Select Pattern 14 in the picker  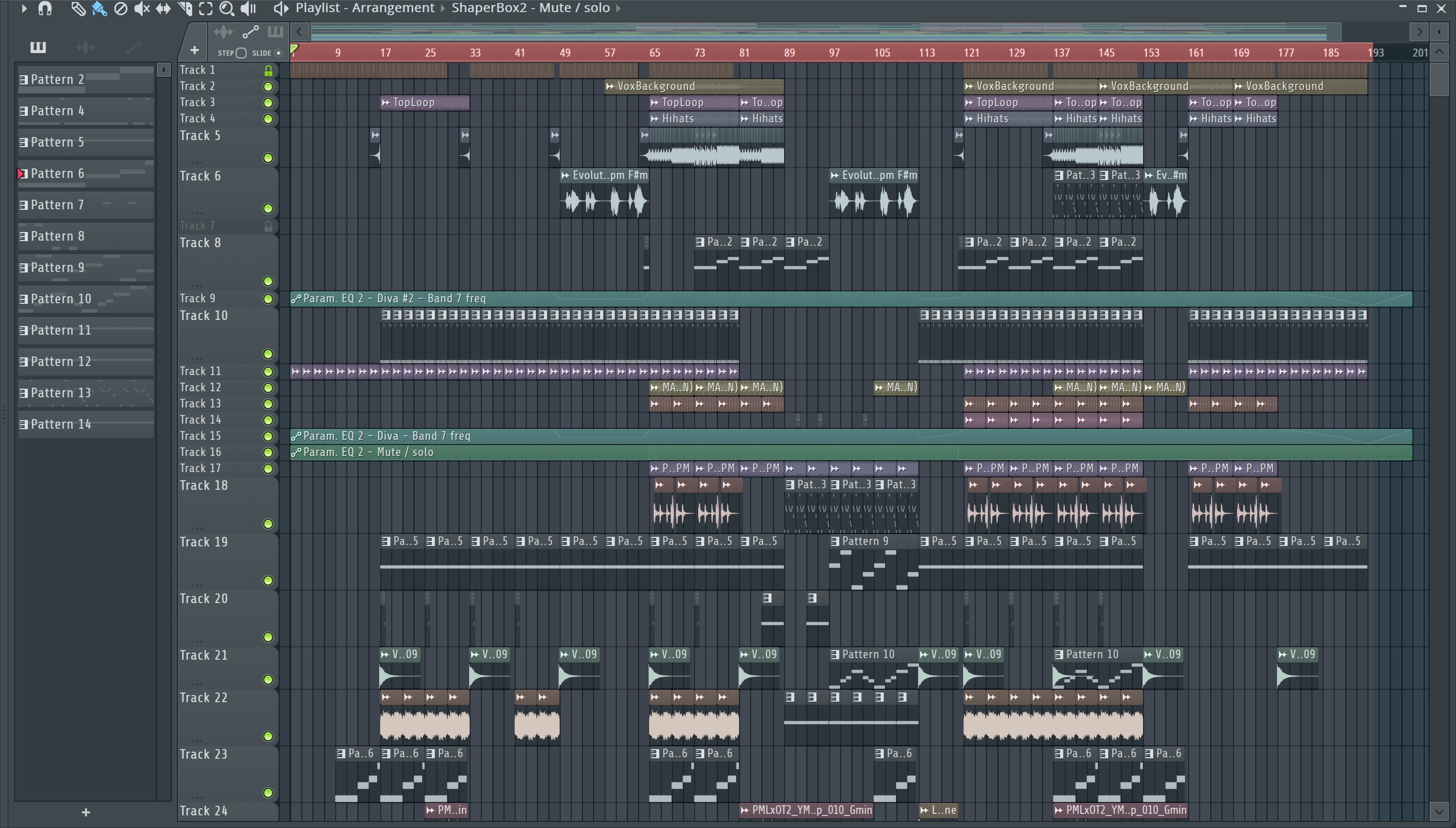point(85,424)
